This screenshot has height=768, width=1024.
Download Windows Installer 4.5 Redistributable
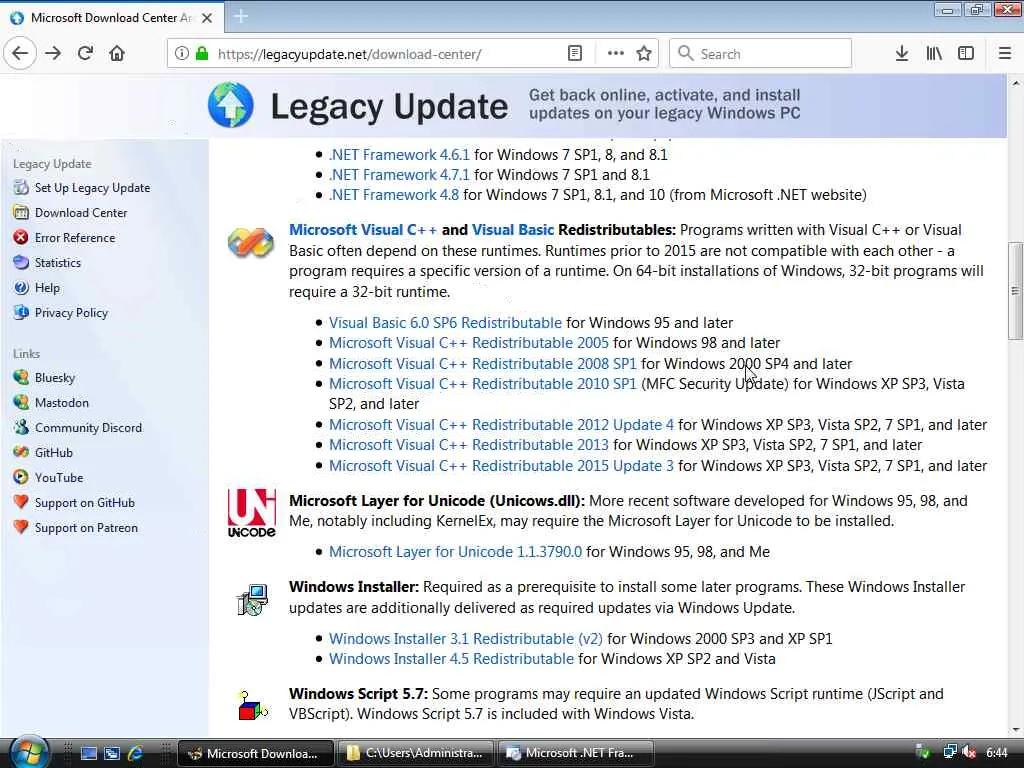(451, 659)
